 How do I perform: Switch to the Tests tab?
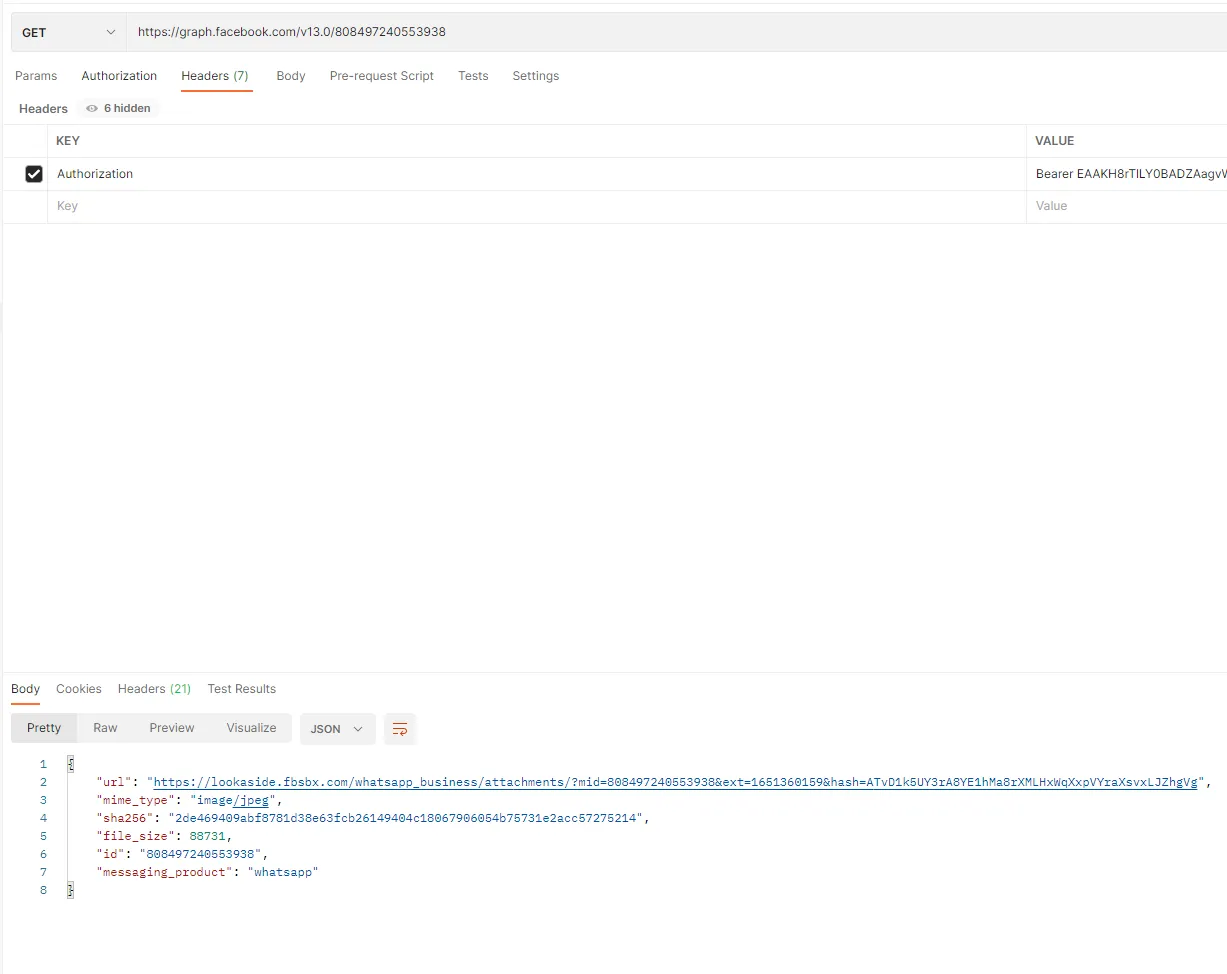click(x=473, y=76)
